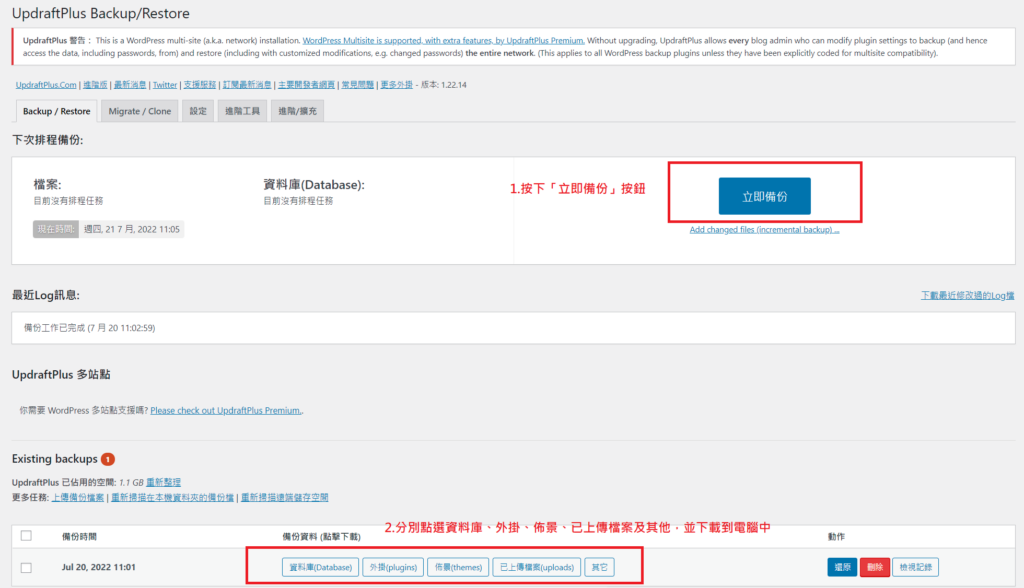The width and height of the screenshot is (1024, 588).
Task: Download the 佈景(themes) backup file
Action: (457, 567)
